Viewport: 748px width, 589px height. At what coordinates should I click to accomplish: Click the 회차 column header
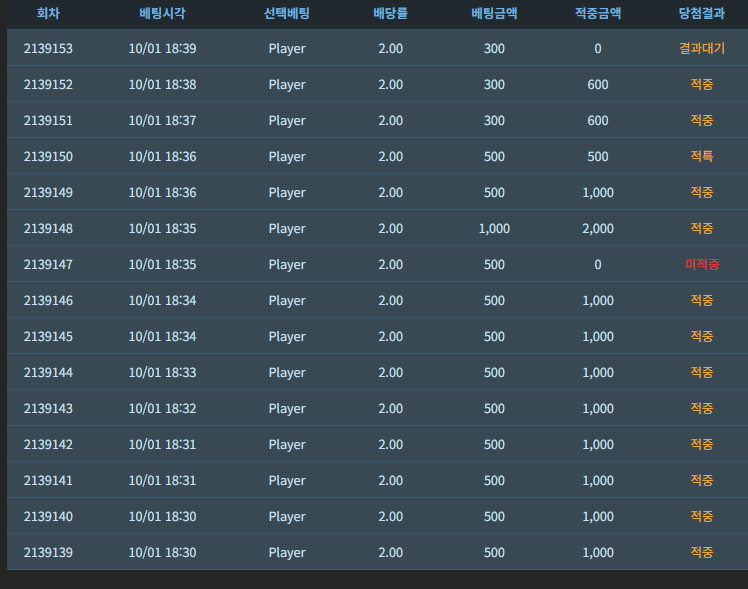coord(48,13)
